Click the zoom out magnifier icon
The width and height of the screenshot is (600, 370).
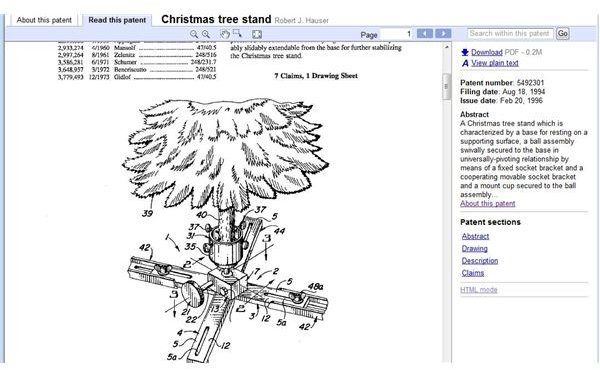tap(194, 34)
